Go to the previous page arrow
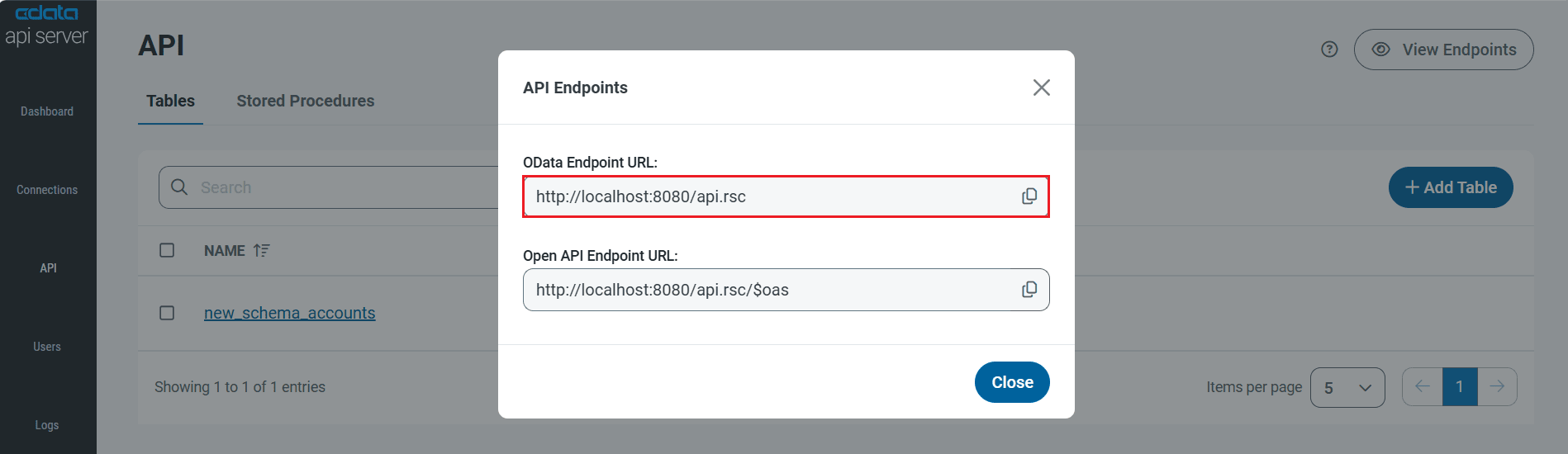1568x454 pixels. click(1423, 386)
